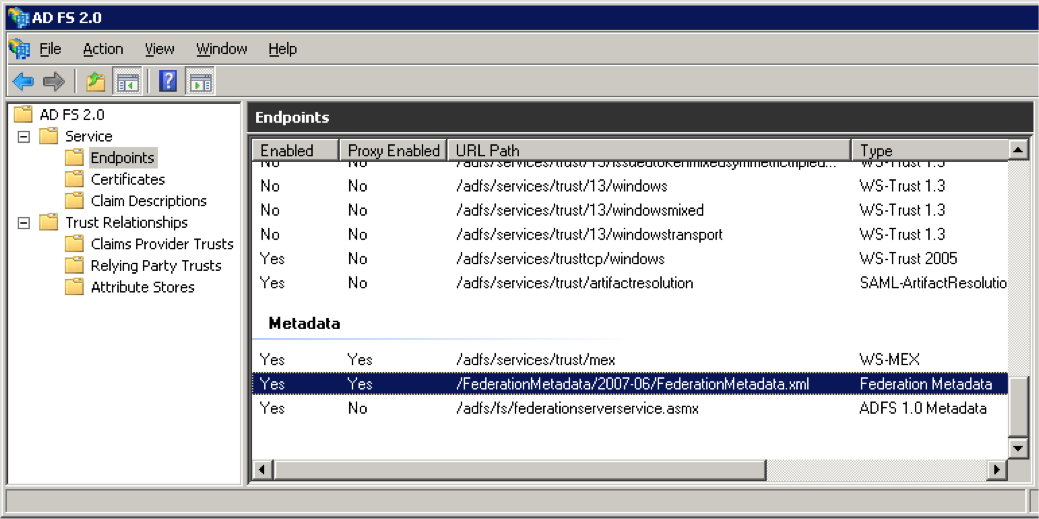Screen dimensions: 1039x519
Task: Click the horizontal scrollbar thumb
Action: 520,469
